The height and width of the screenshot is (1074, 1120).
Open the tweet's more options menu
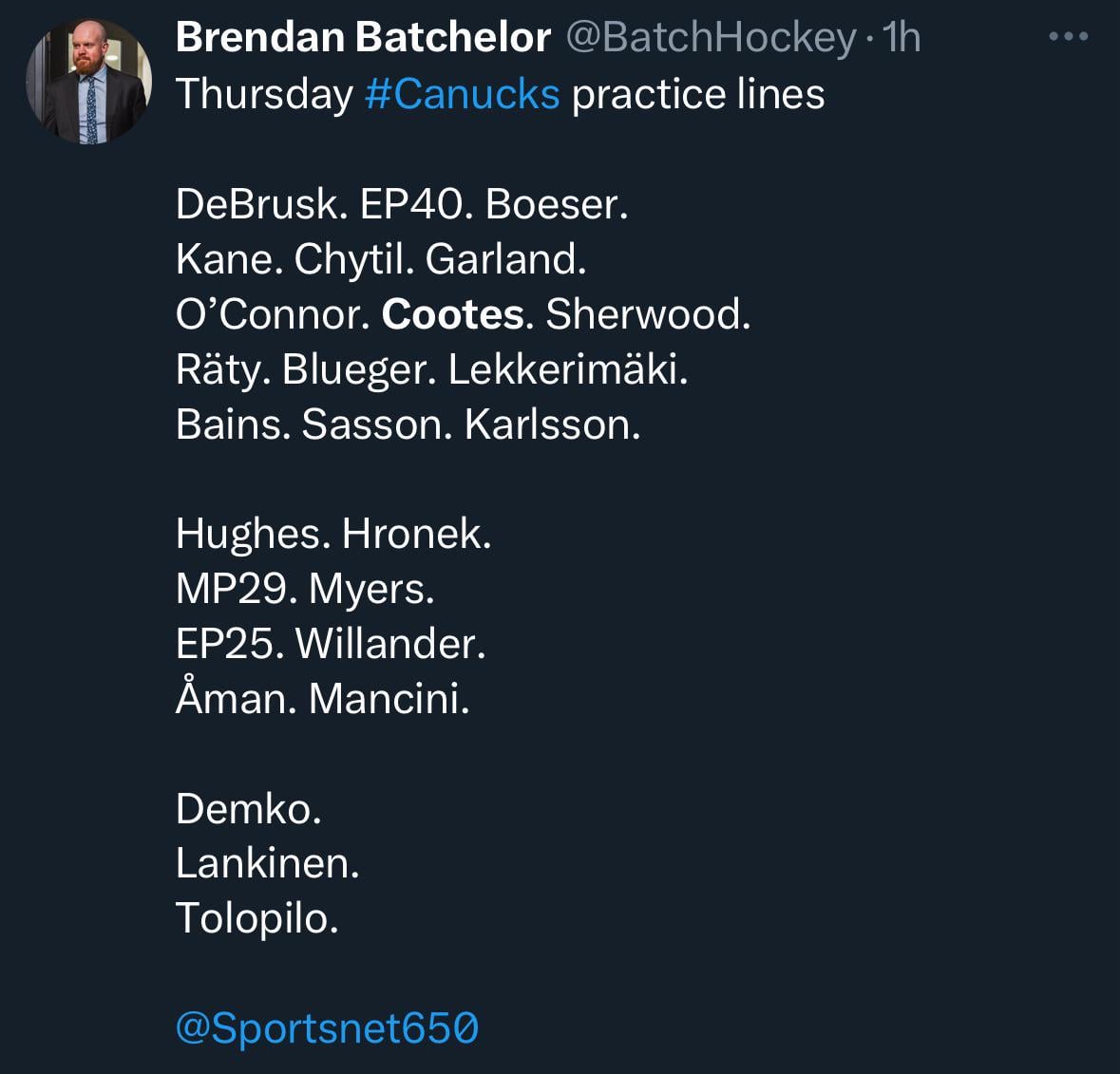coord(1068,37)
